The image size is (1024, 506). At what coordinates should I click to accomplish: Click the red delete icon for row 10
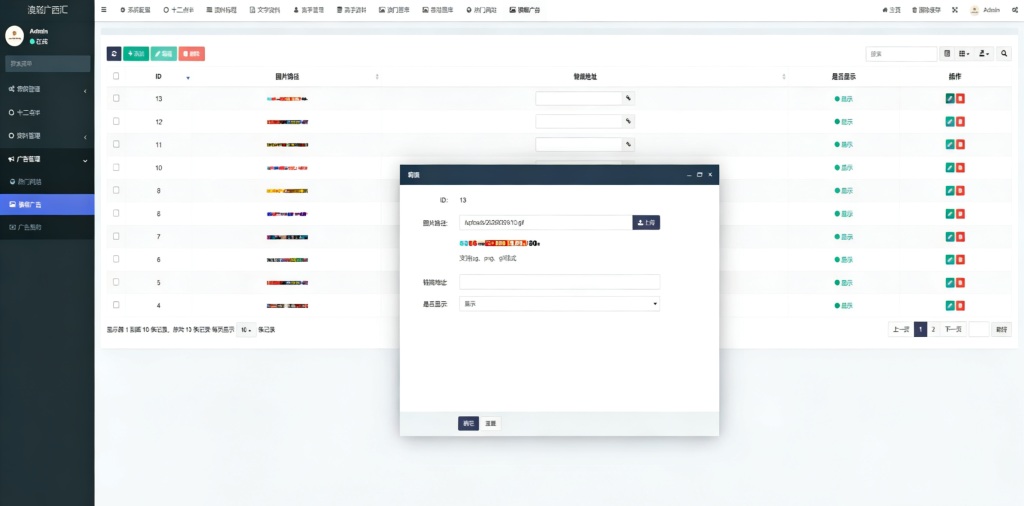point(961,168)
